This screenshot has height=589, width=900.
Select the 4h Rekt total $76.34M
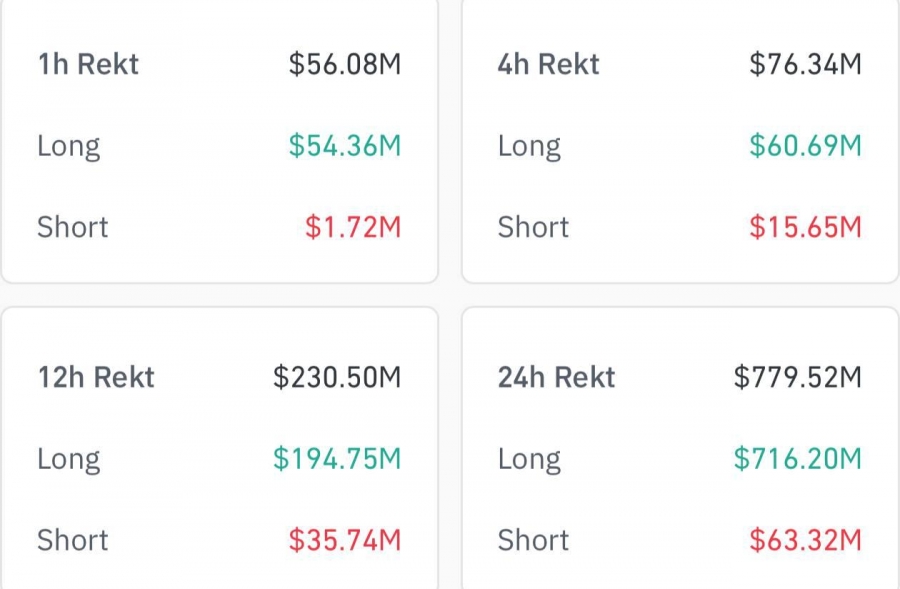pyautogui.click(x=805, y=65)
